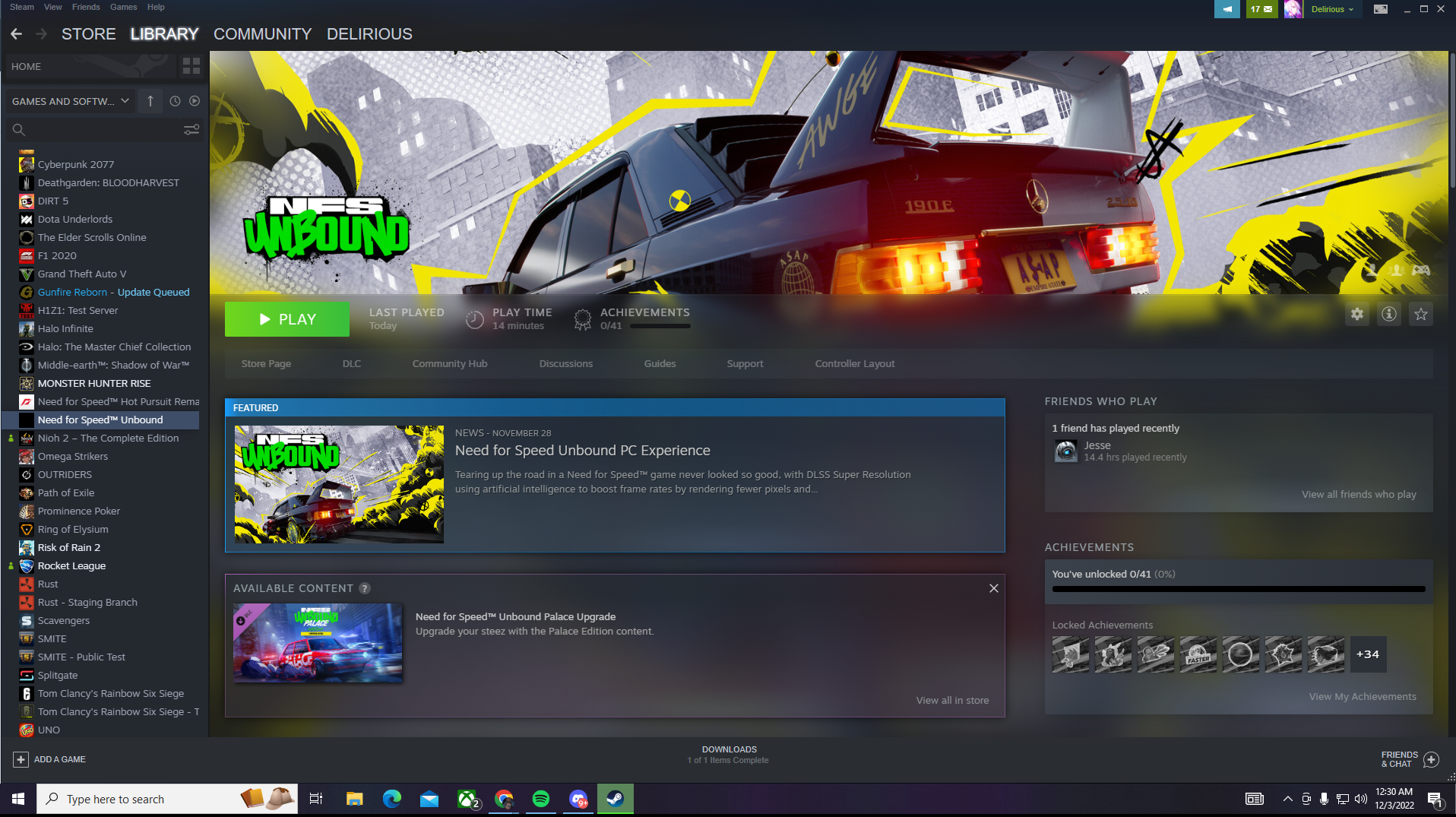This screenshot has width=1456, height=817.
Task: Open the Help menu
Action: click(x=156, y=7)
